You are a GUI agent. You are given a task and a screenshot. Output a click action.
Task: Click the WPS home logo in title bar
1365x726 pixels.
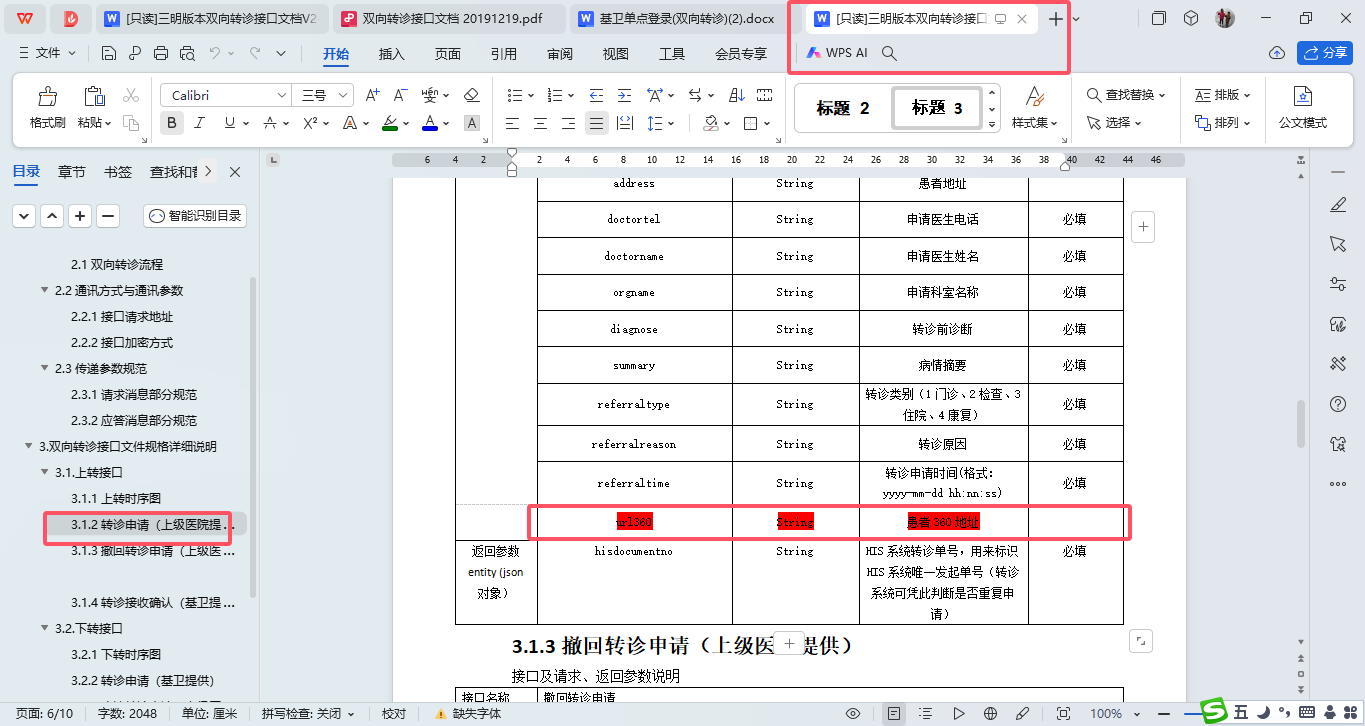pyautogui.click(x=23, y=18)
